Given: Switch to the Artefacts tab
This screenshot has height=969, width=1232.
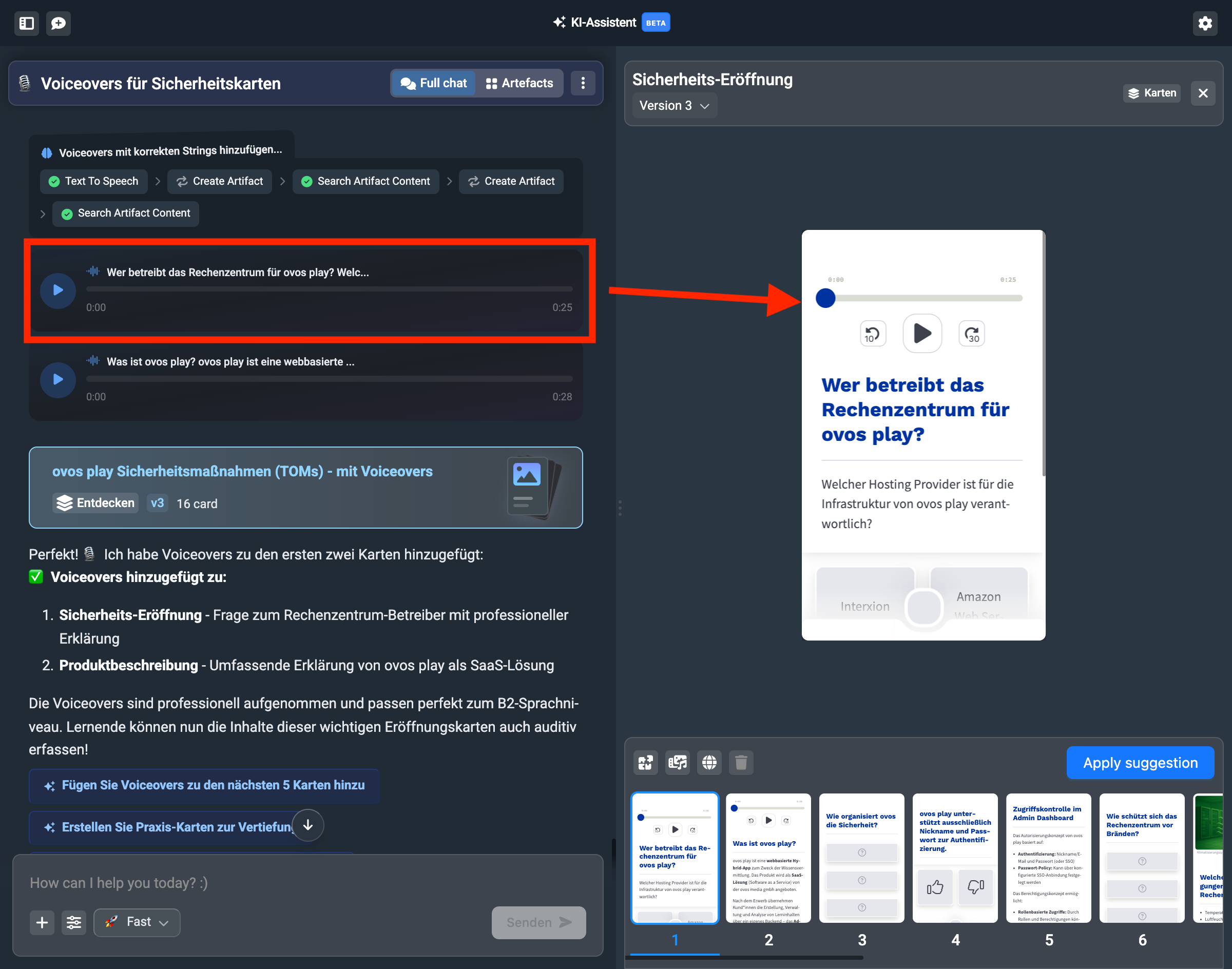Looking at the screenshot, I should pyautogui.click(x=519, y=83).
